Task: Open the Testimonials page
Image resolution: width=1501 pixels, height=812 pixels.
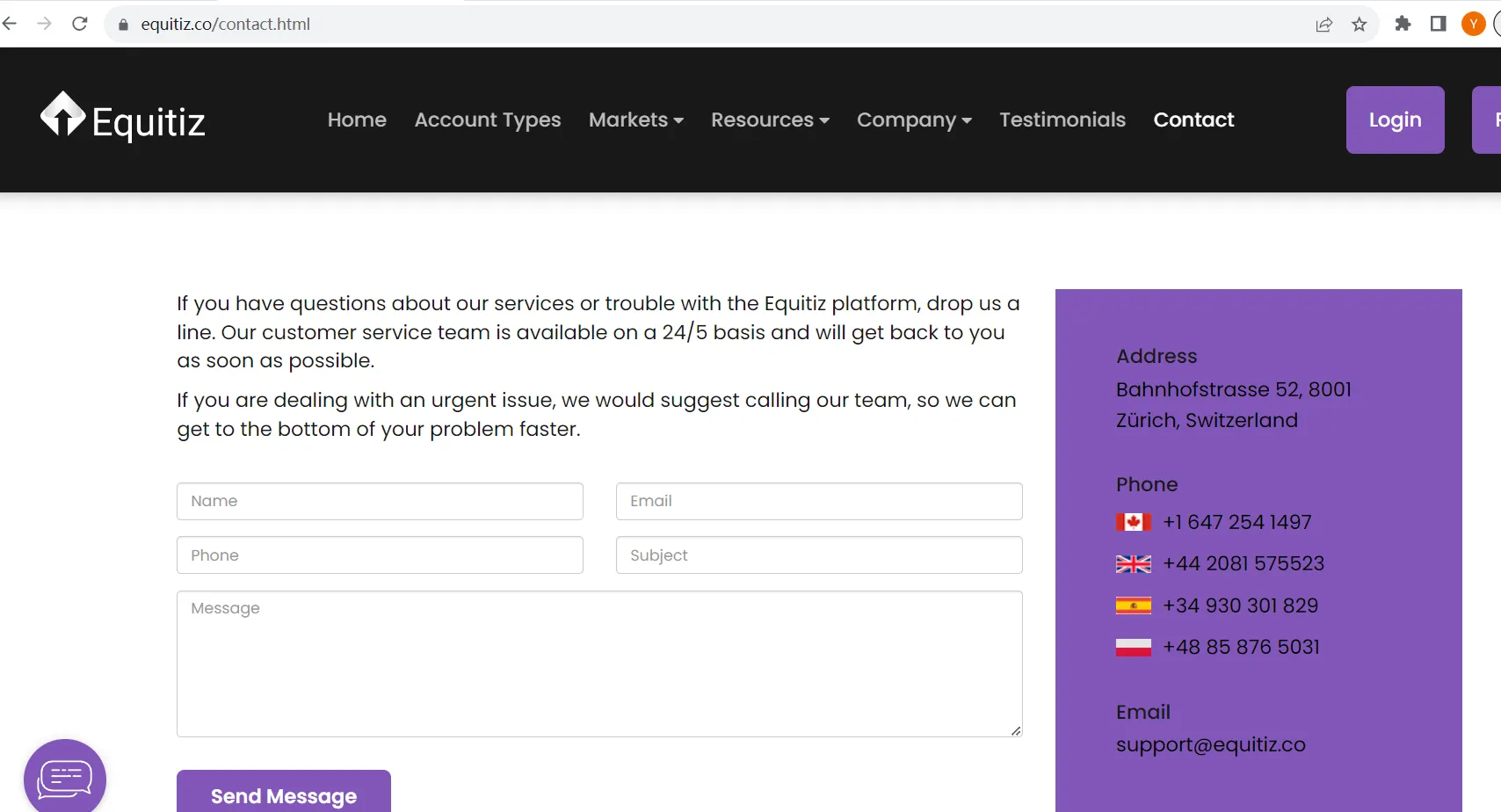Action: [x=1062, y=120]
